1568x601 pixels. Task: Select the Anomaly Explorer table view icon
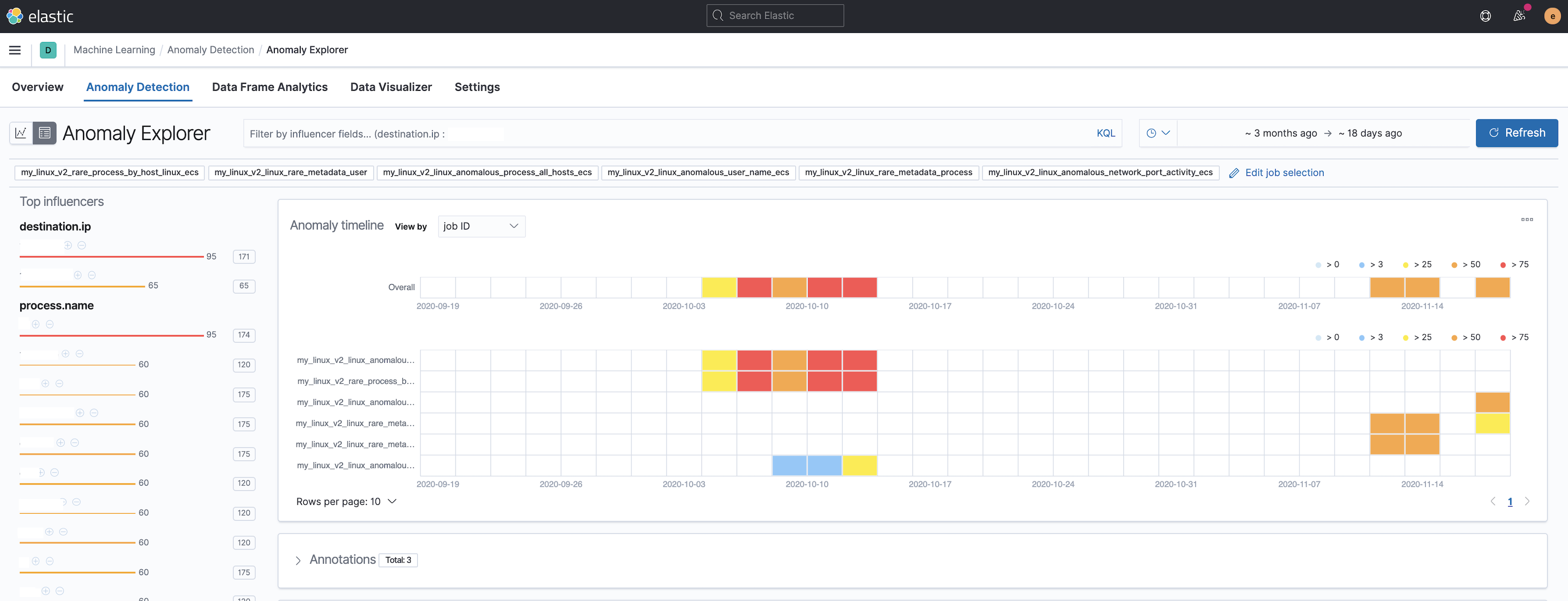pyautogui.click(x=44, y=133)
